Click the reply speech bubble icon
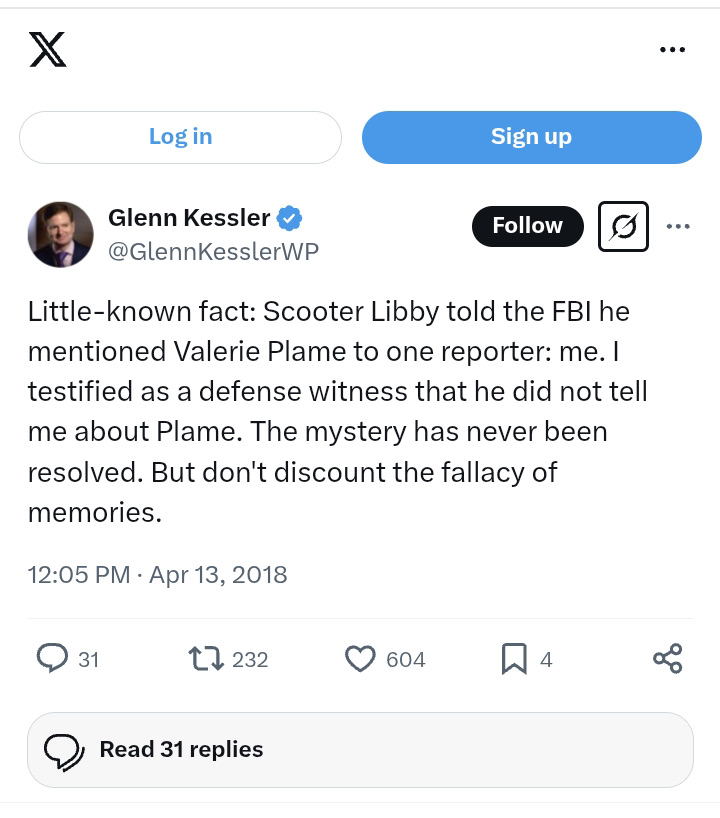The width and height of the screenshot is (720, 818). [x=52, y=658]
